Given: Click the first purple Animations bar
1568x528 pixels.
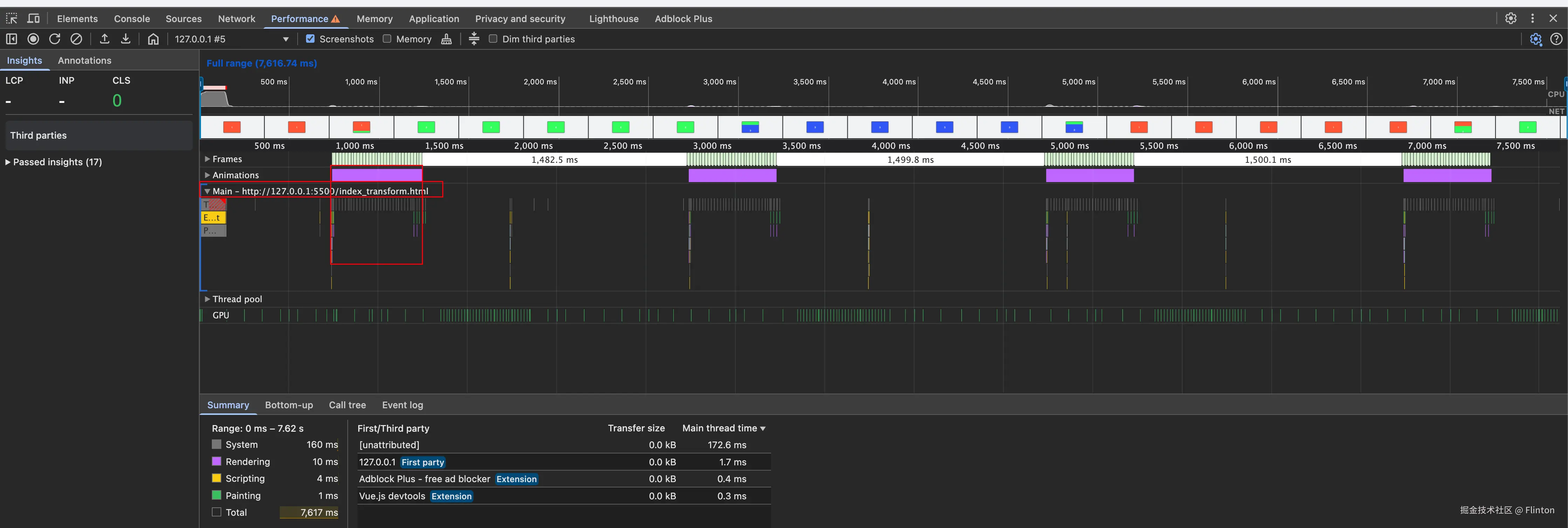Looking at the screenshot, I should (376, 175).
